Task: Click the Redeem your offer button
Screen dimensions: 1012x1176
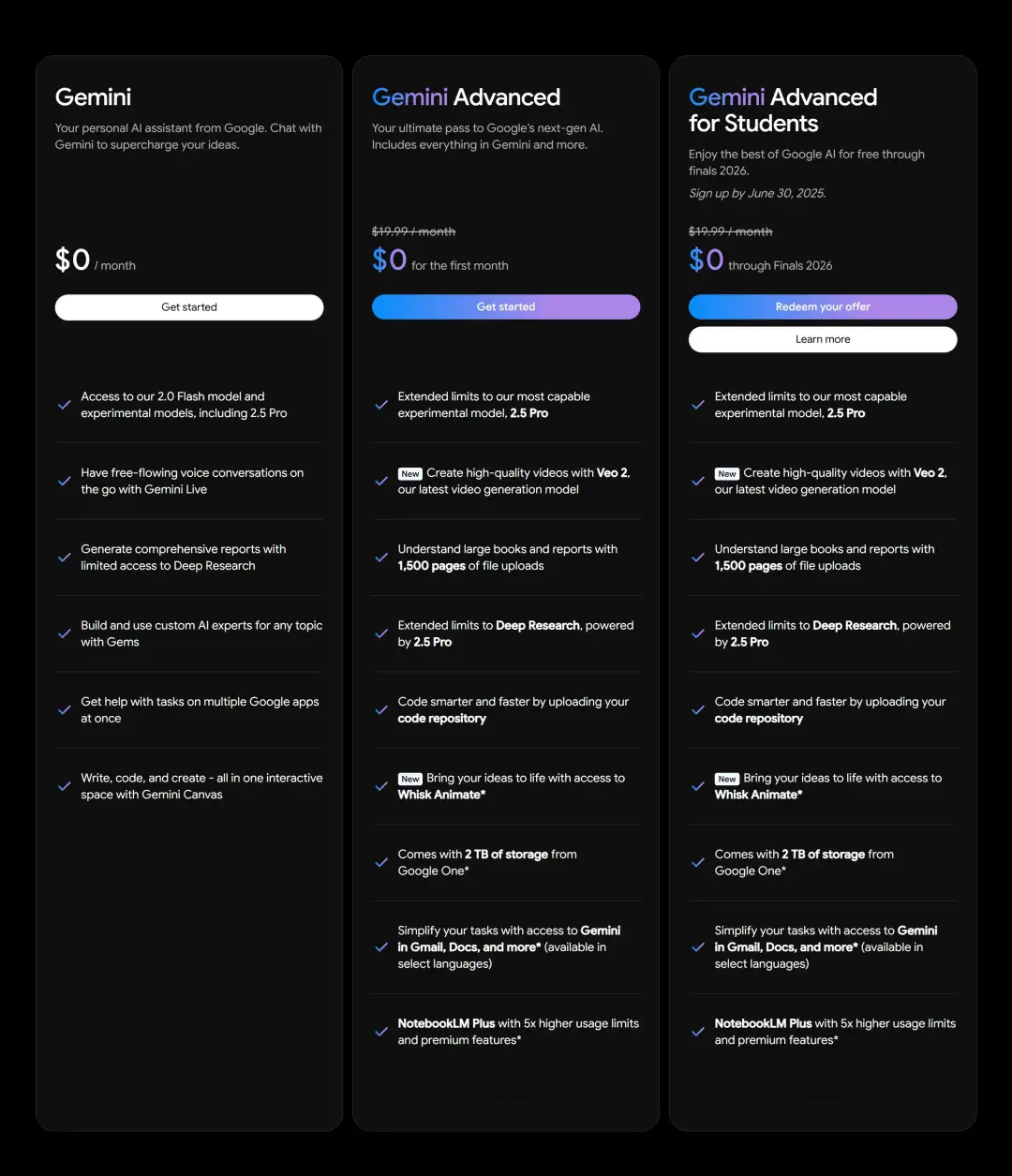Action: 823,307
